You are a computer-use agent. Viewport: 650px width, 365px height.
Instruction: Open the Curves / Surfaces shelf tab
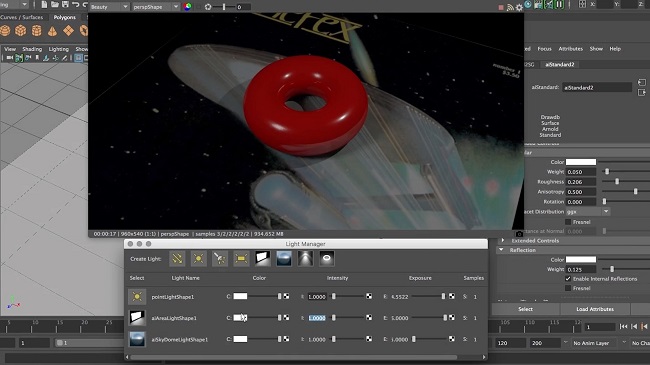pyautogui.click(x=22, y=17)
